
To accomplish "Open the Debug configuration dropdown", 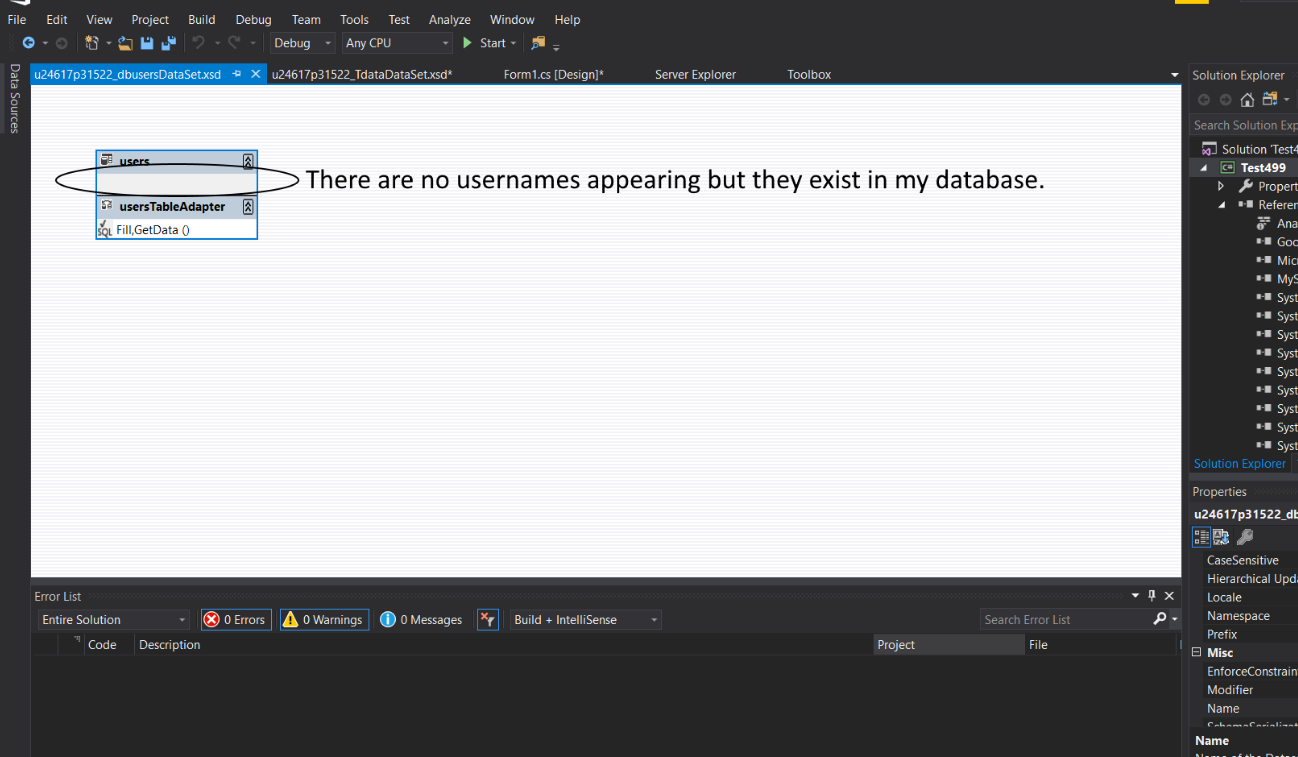I will [304, 43].
